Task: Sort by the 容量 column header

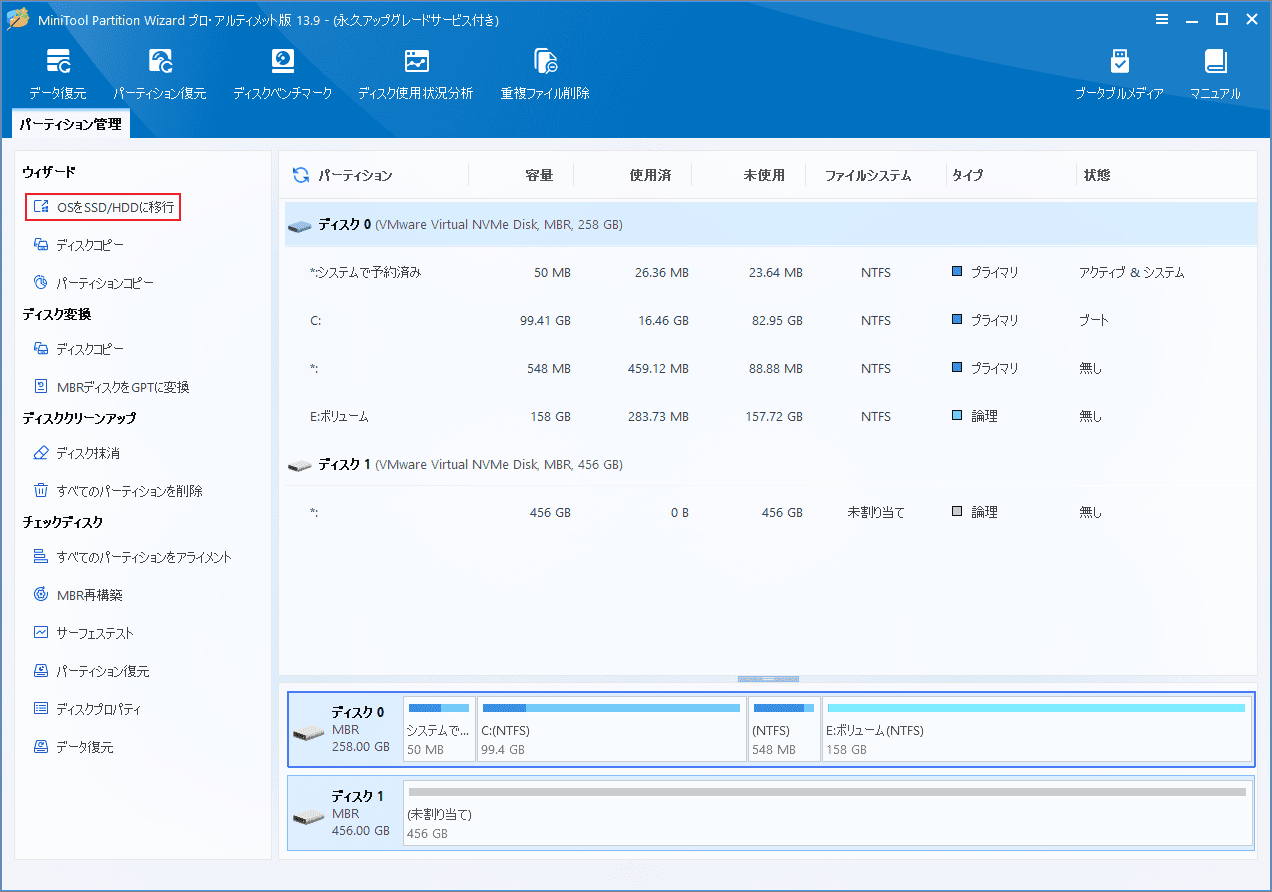Action: click(x=539, y=175)
